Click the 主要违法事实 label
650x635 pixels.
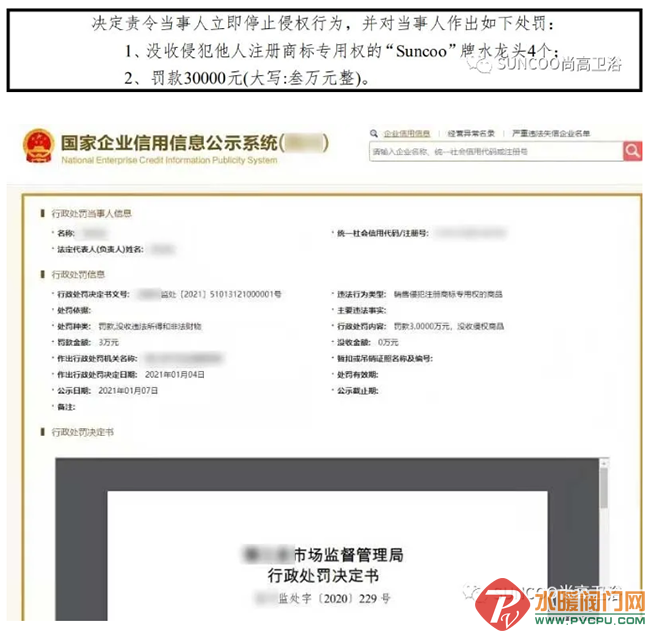tap(361, 310)
